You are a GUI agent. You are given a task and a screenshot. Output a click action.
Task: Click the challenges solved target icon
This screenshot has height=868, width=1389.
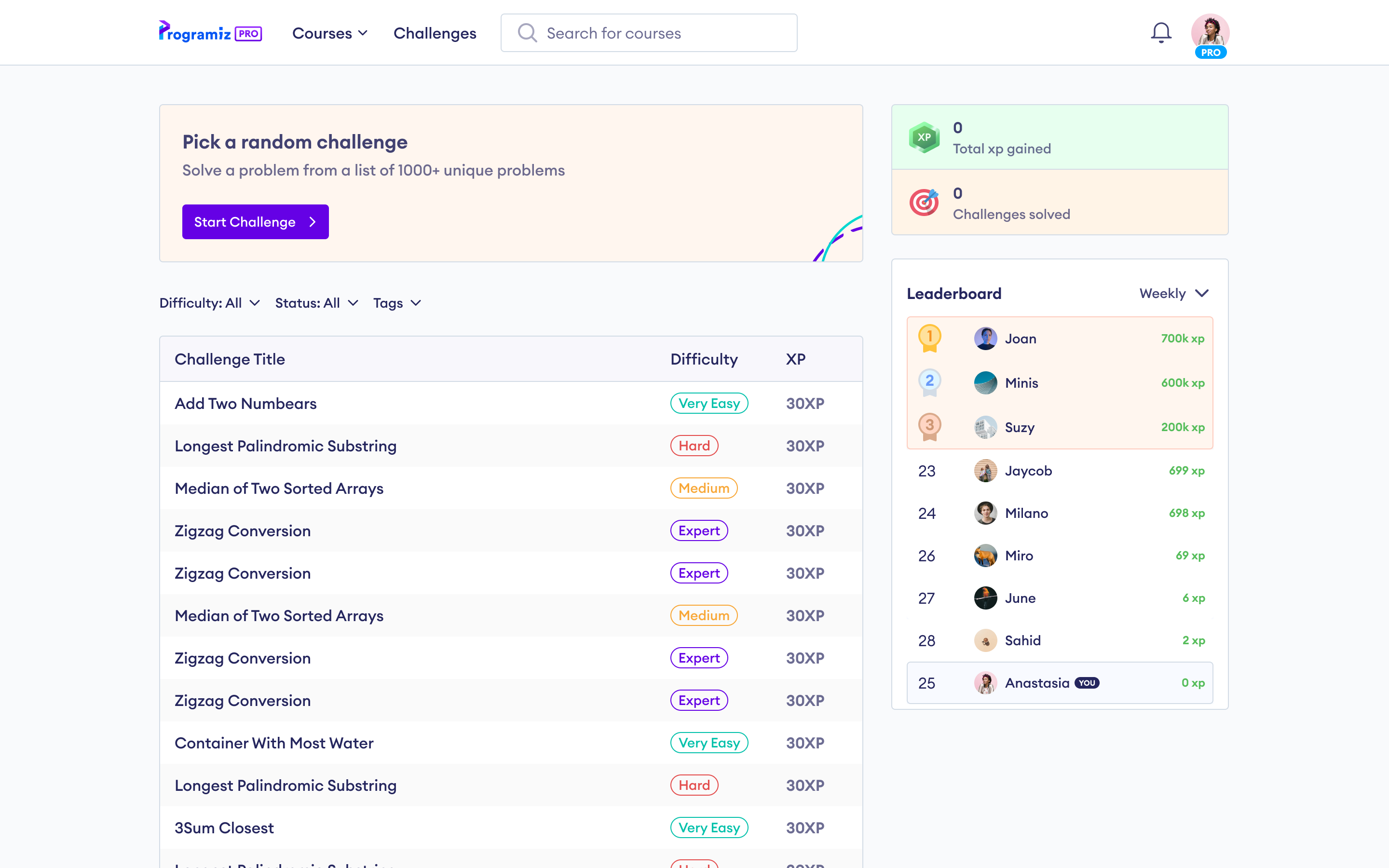(924, 202)
